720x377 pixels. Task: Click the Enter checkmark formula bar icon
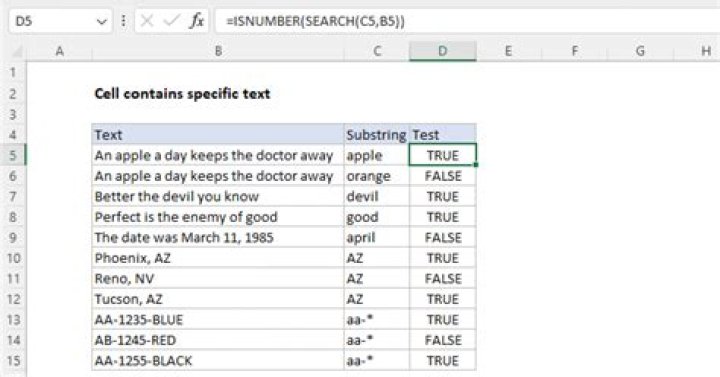171,21
